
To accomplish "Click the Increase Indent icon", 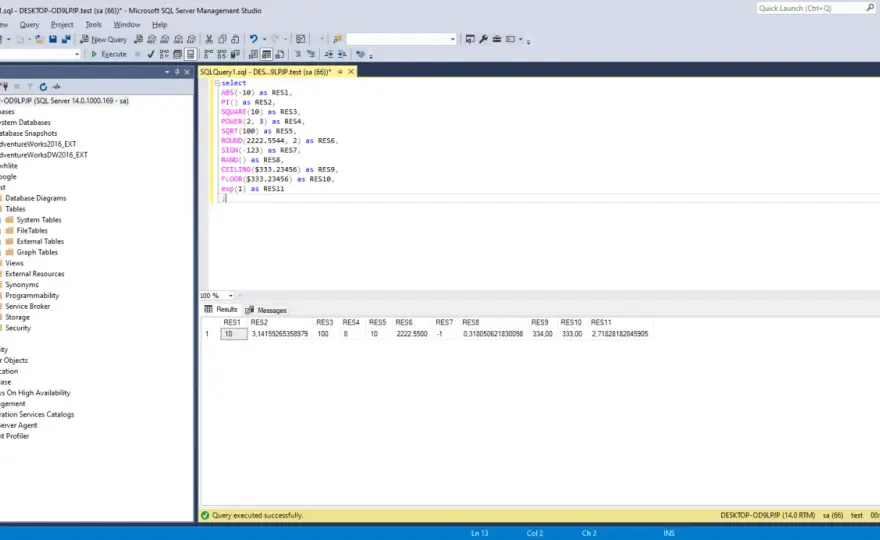I will pyautogui.click(x=342, y=54).
